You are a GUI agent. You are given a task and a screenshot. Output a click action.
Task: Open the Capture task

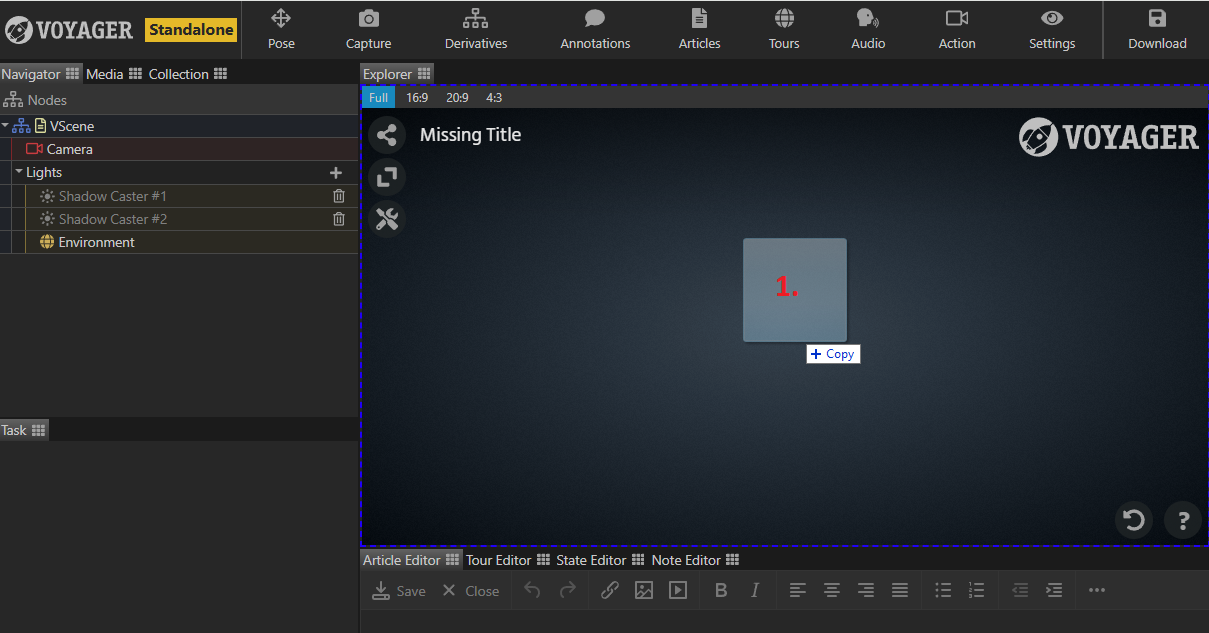coord(368,30)
